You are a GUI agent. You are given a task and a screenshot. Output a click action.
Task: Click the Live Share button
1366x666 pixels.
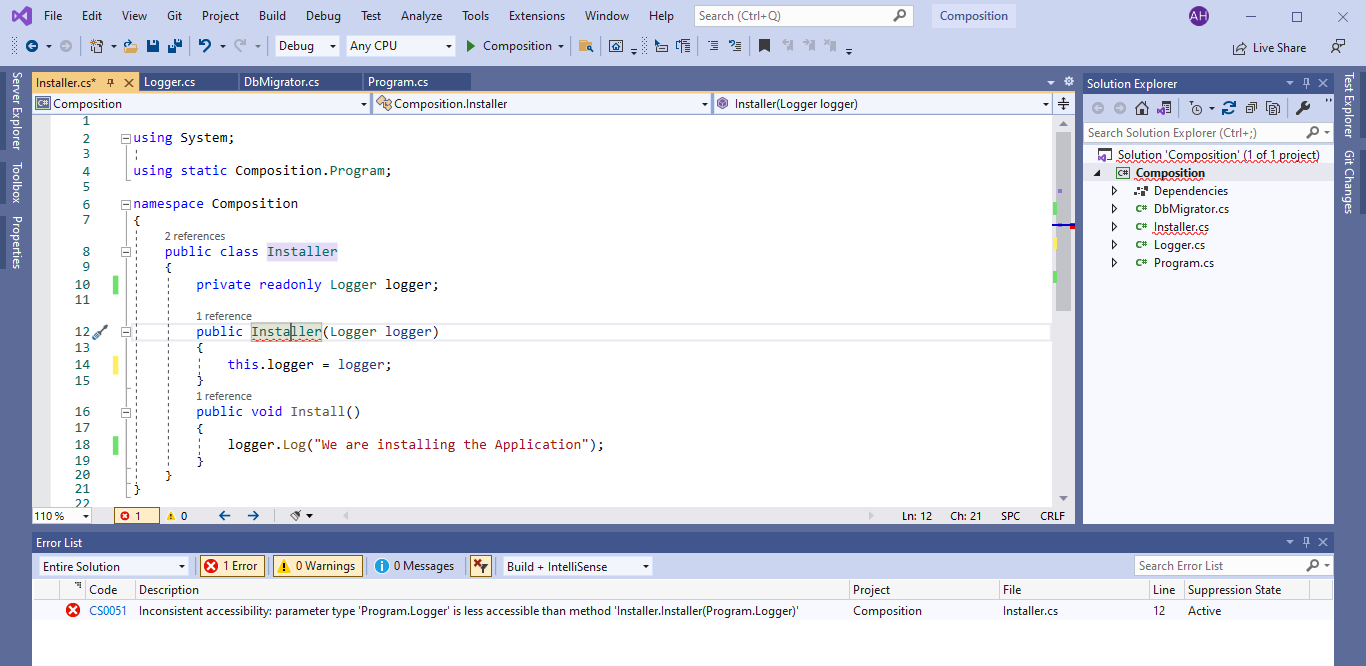[1269, 47]
